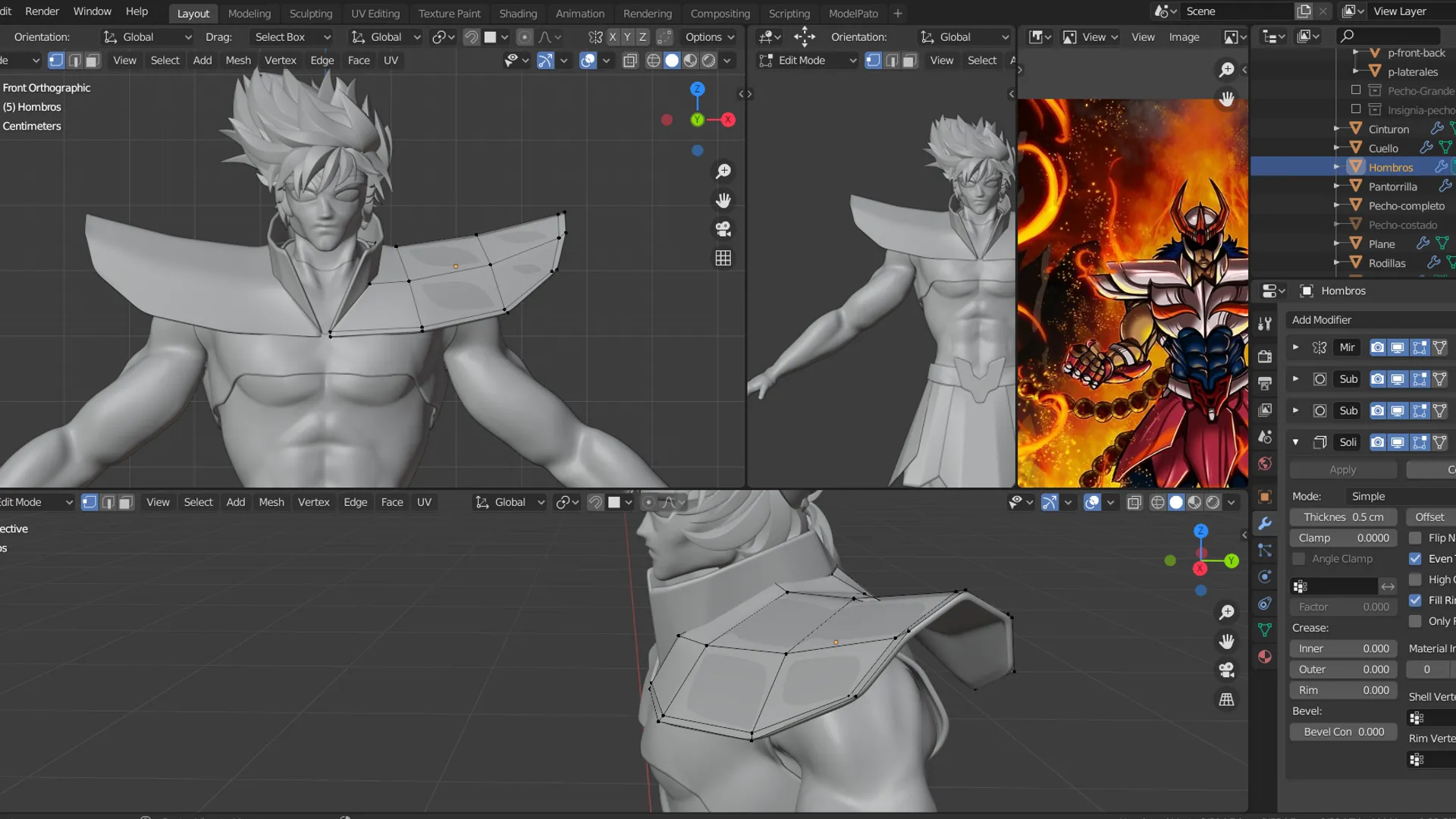1456x819 pixels.
Task: Open the Scene properties tab
Action: [x=1264, y=438]
